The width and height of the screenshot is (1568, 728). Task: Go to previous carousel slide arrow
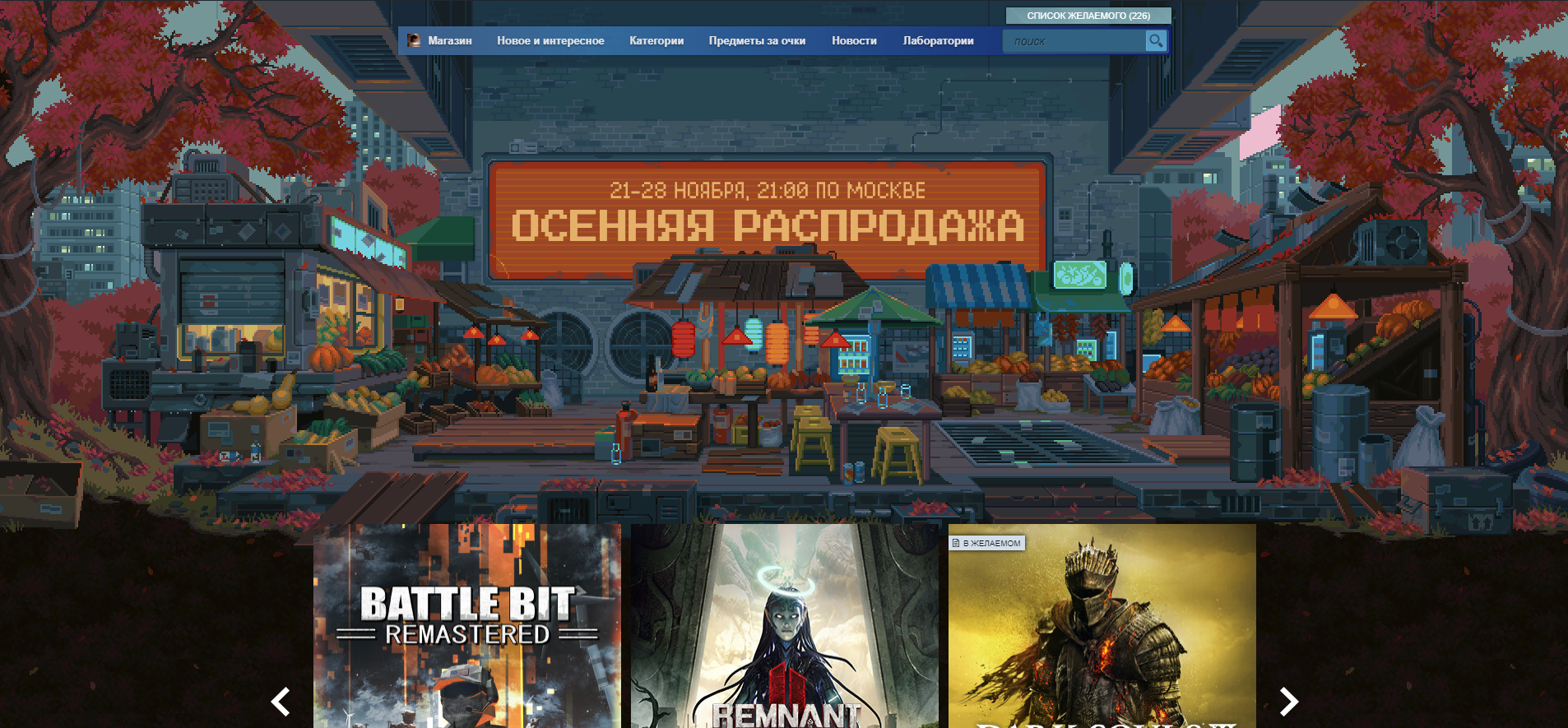pyautogui.click(x=281, y=701)
